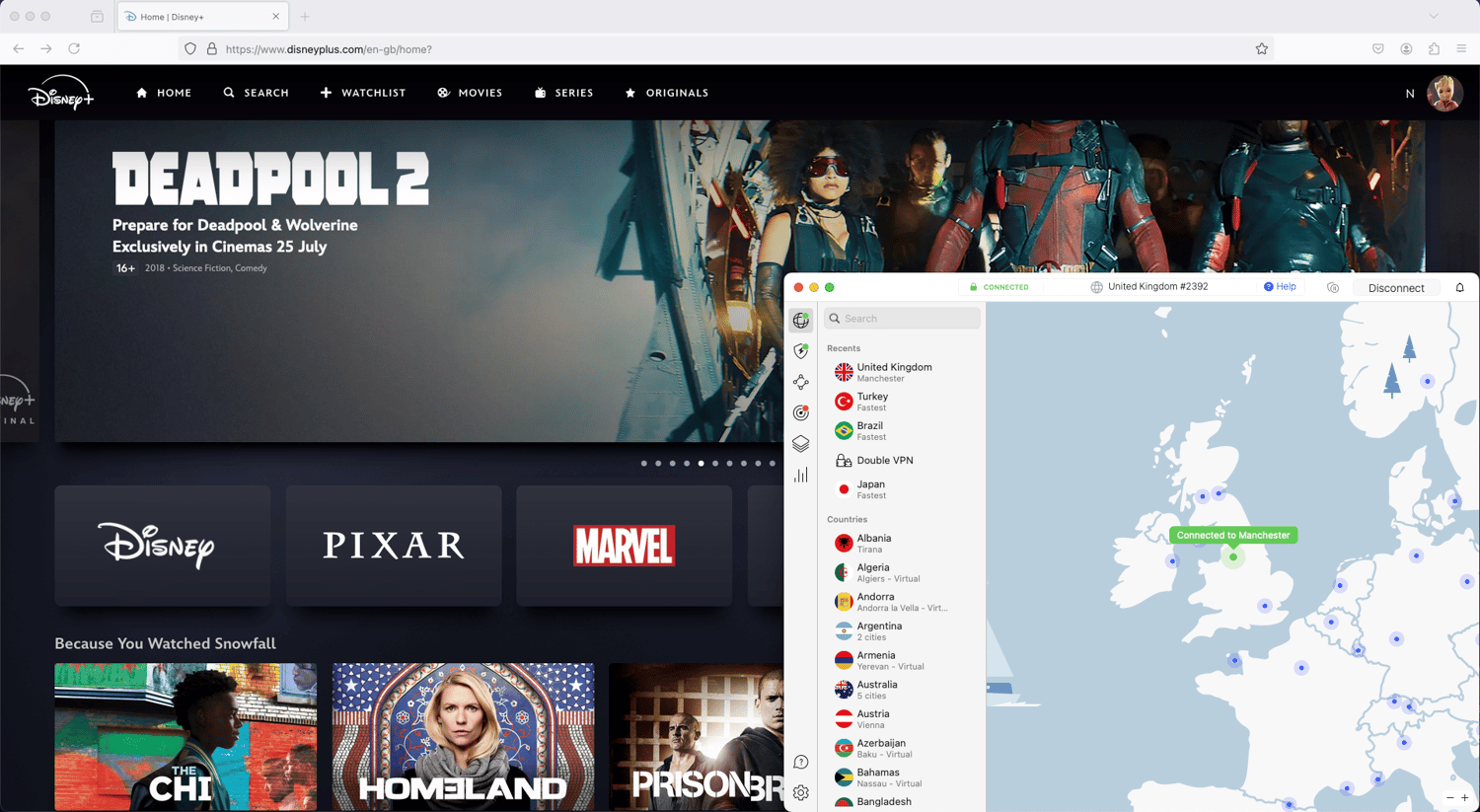Select Brazil Fastest in Recents
This screenshot has height=812, width=1480.
coord(902,431)
